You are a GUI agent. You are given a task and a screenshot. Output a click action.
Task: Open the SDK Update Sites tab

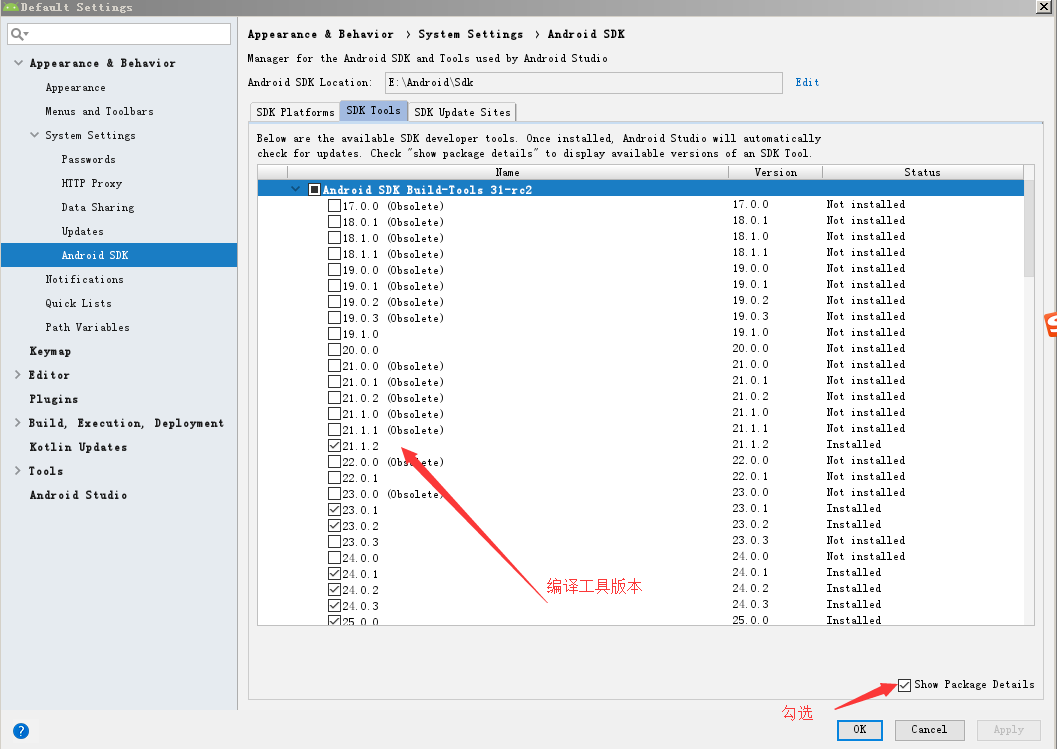pyautogui.click(x=462, y=112)
